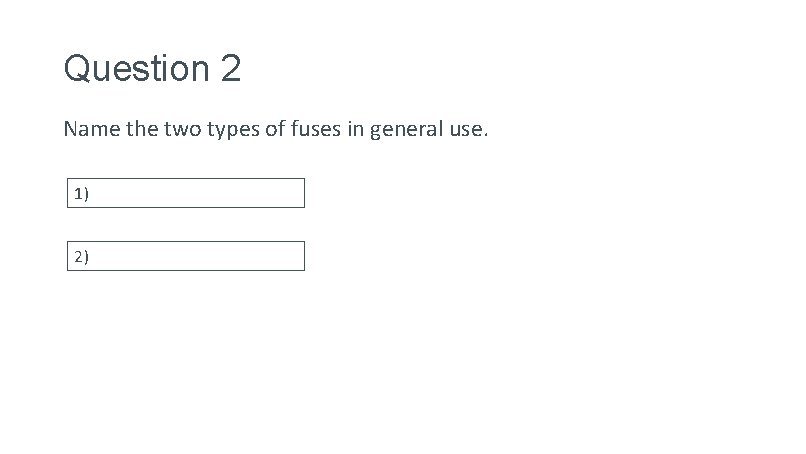This screenshot has height=454, width=806.
Task: Click the '1)' label in first box
Action: point(80,194)
